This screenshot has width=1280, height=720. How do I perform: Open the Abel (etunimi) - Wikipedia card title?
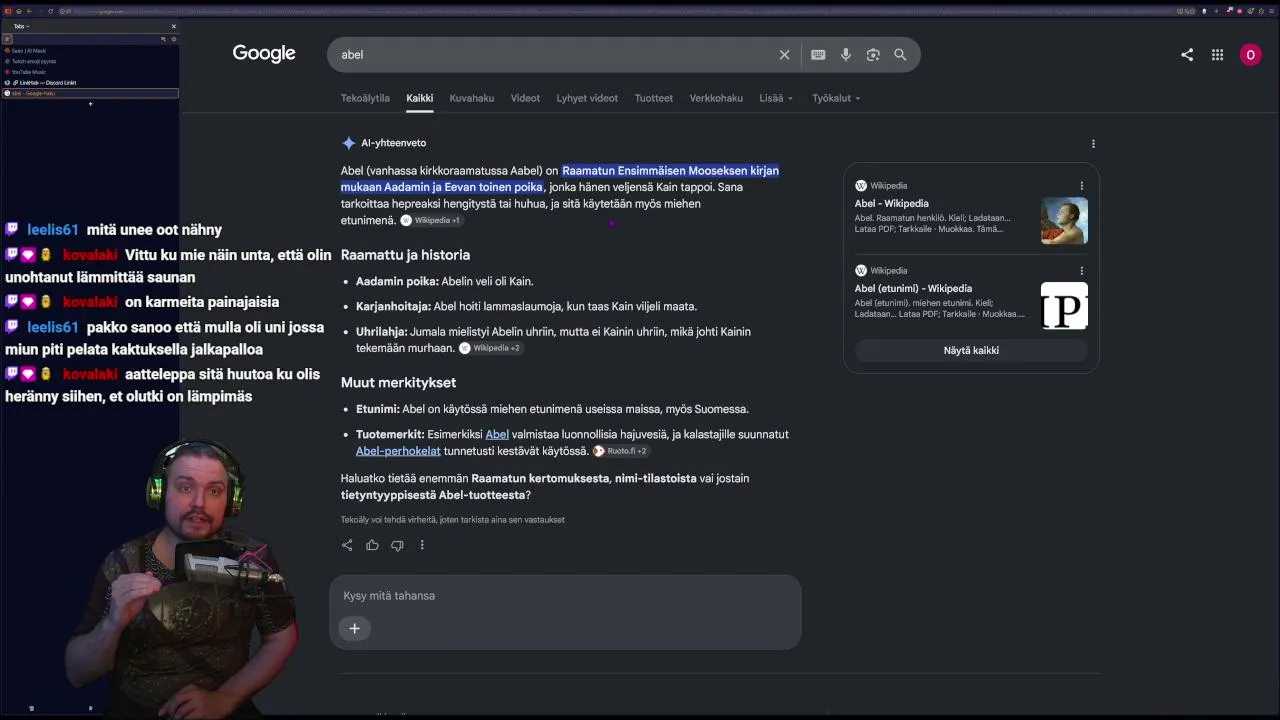[x=913, y=289]
